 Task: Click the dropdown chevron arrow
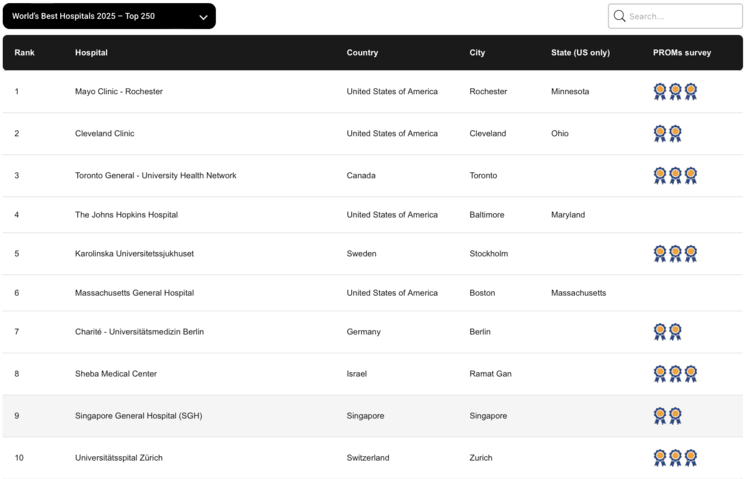[204, 17]
